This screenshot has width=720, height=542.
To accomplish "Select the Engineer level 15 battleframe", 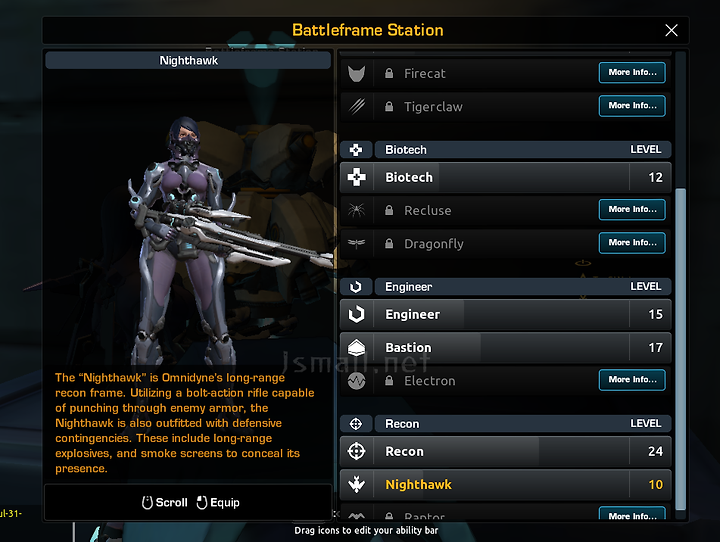I will [505, 315].
